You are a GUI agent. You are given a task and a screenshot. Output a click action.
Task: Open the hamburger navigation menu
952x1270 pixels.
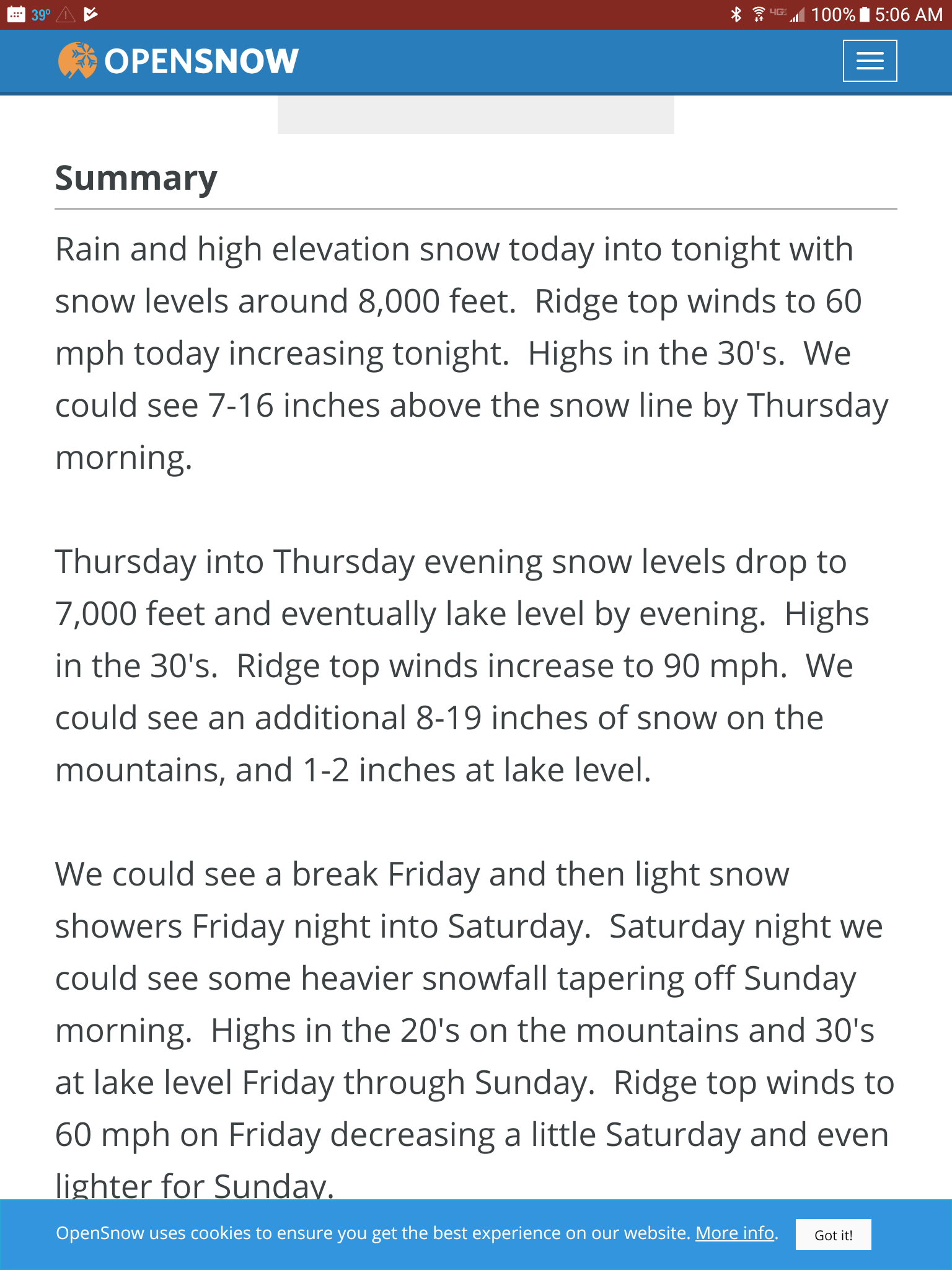[870, 61]
